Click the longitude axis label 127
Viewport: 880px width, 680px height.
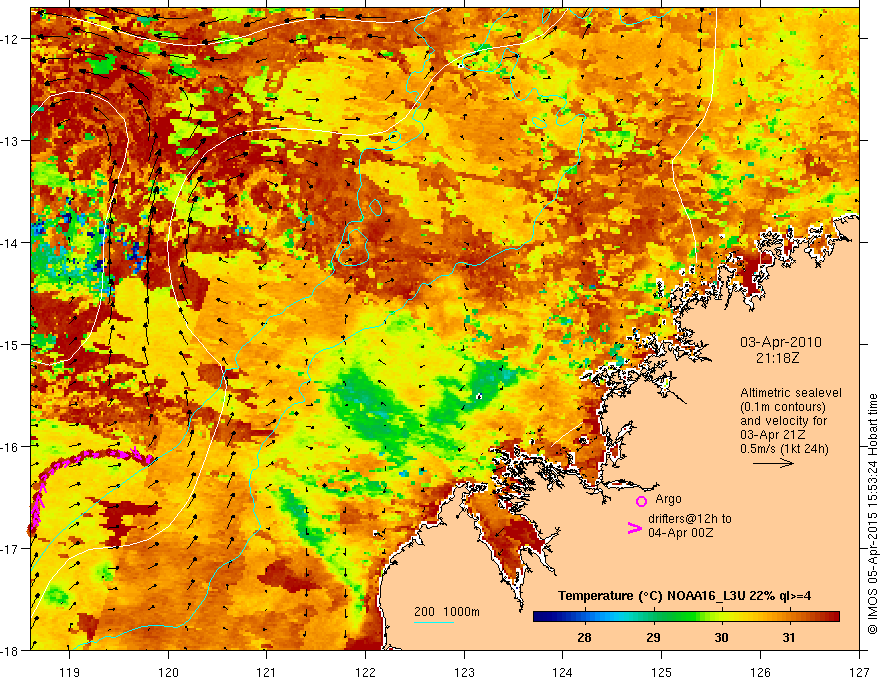(x=859, y=672)
